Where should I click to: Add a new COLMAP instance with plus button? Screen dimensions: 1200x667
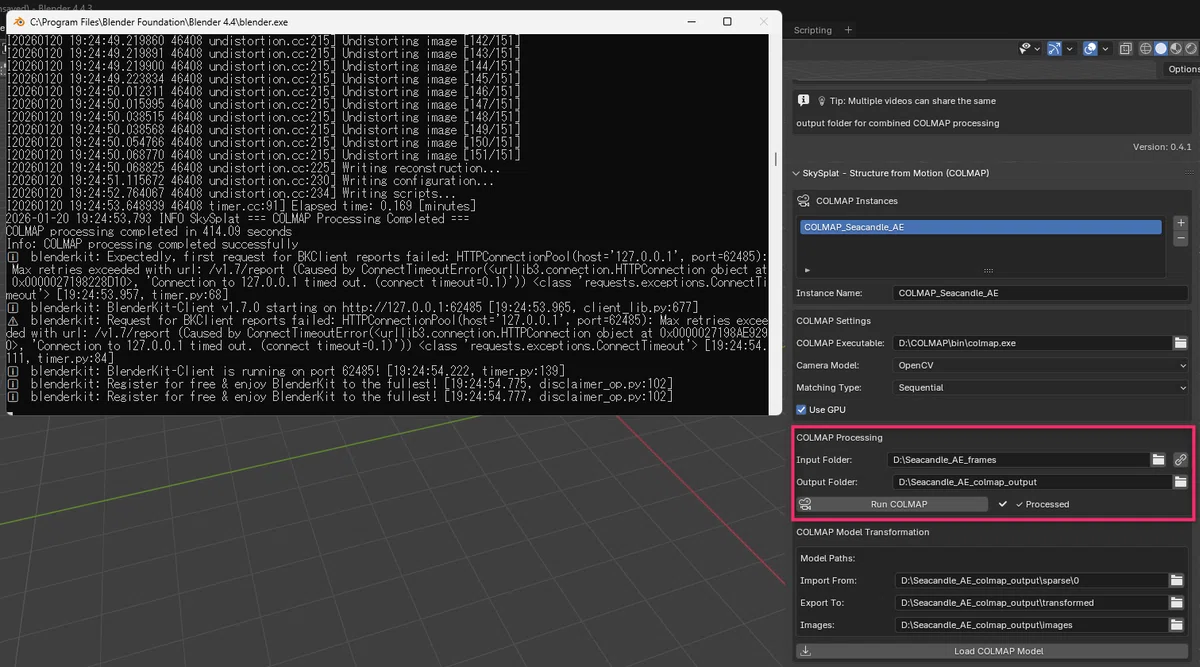(1180, 223)
